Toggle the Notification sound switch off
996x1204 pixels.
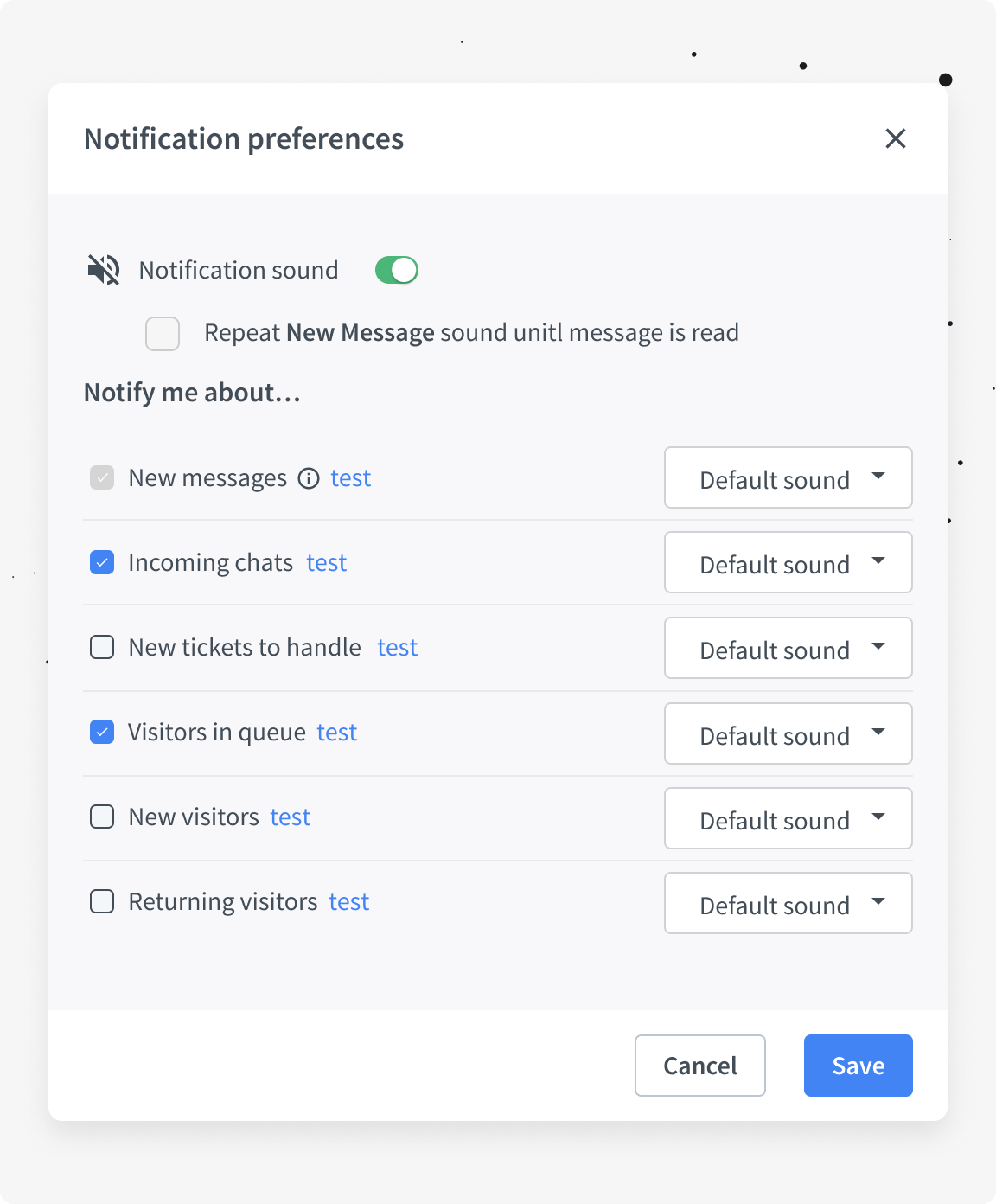point(397,270)
